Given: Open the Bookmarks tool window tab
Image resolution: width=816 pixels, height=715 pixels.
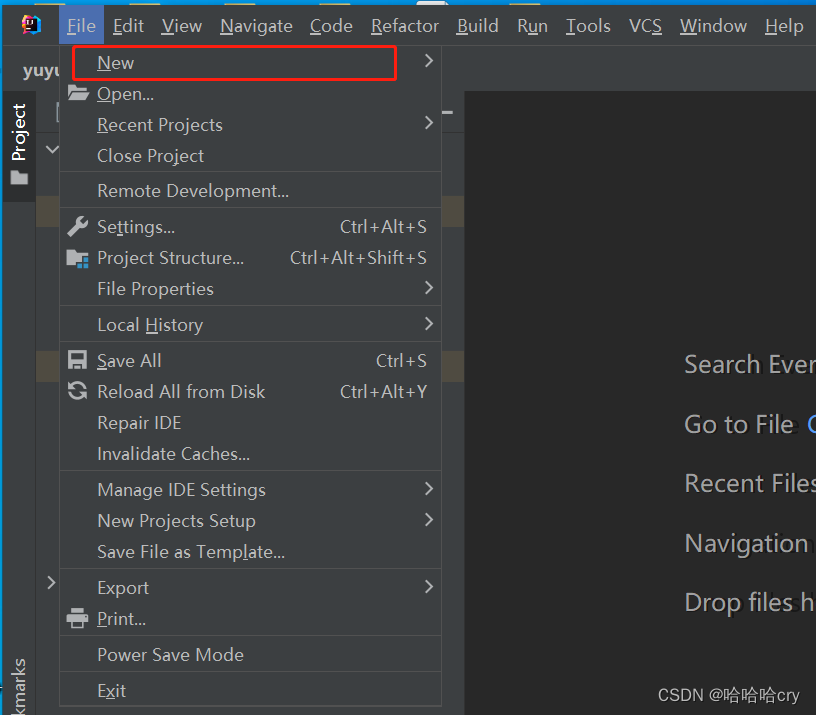Looking at the screenshot, I should pos(19,686).
